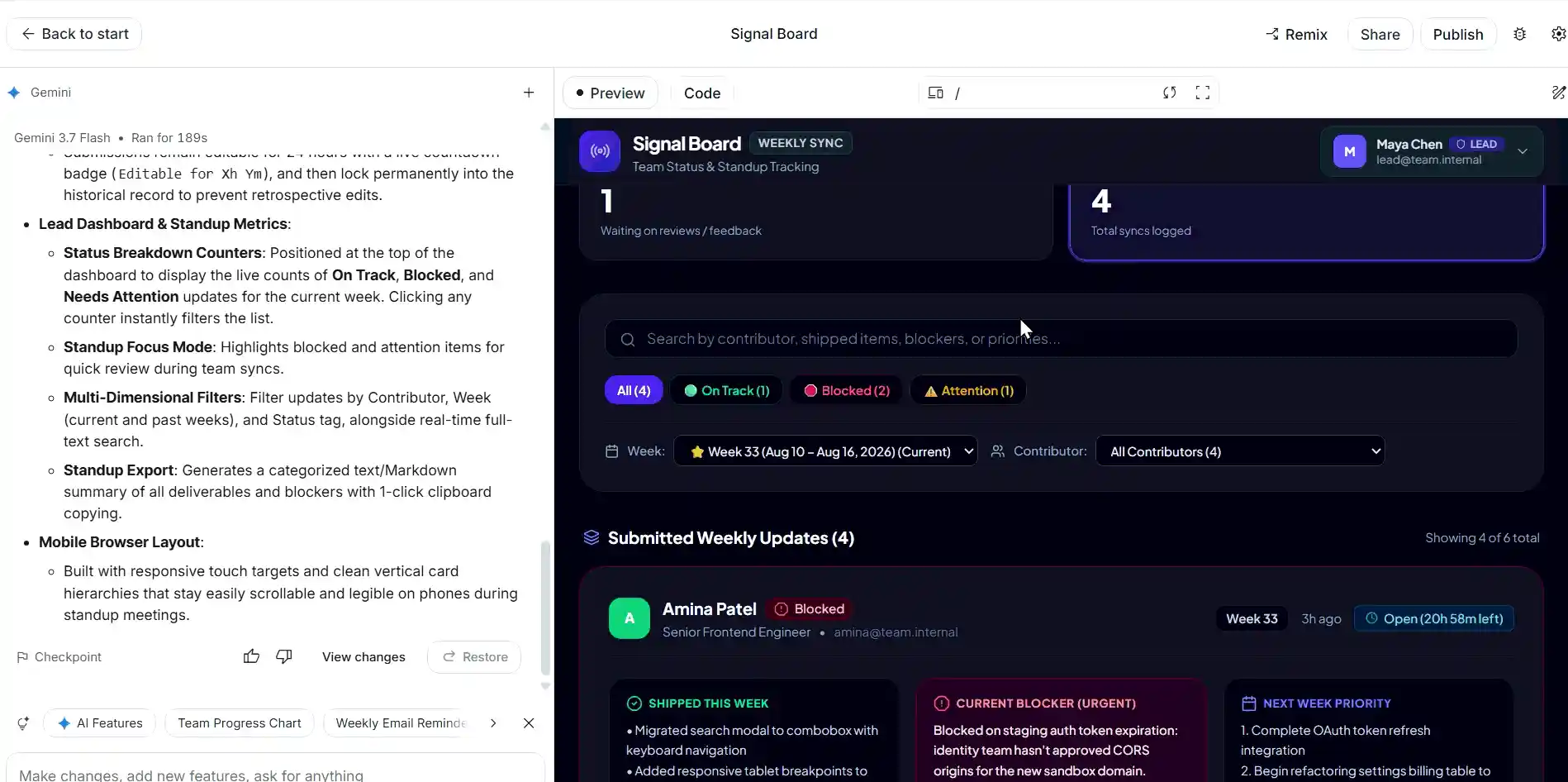Click the Checkpoint flag label
This screenshot has width=1568, height=782.
[59, 657]
